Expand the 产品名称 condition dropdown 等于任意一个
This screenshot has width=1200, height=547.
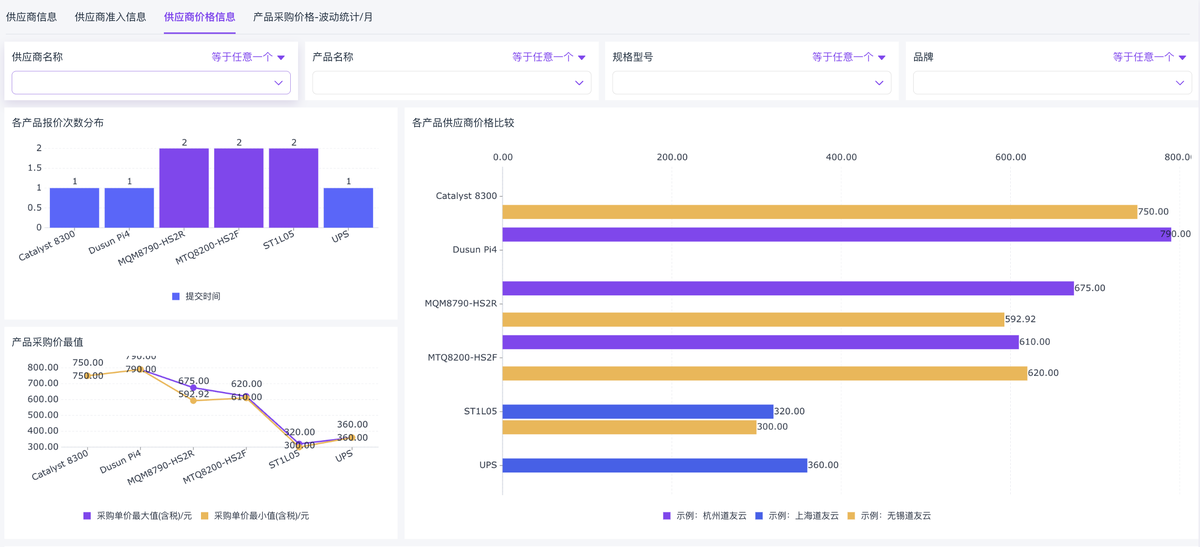pos(548,57)
